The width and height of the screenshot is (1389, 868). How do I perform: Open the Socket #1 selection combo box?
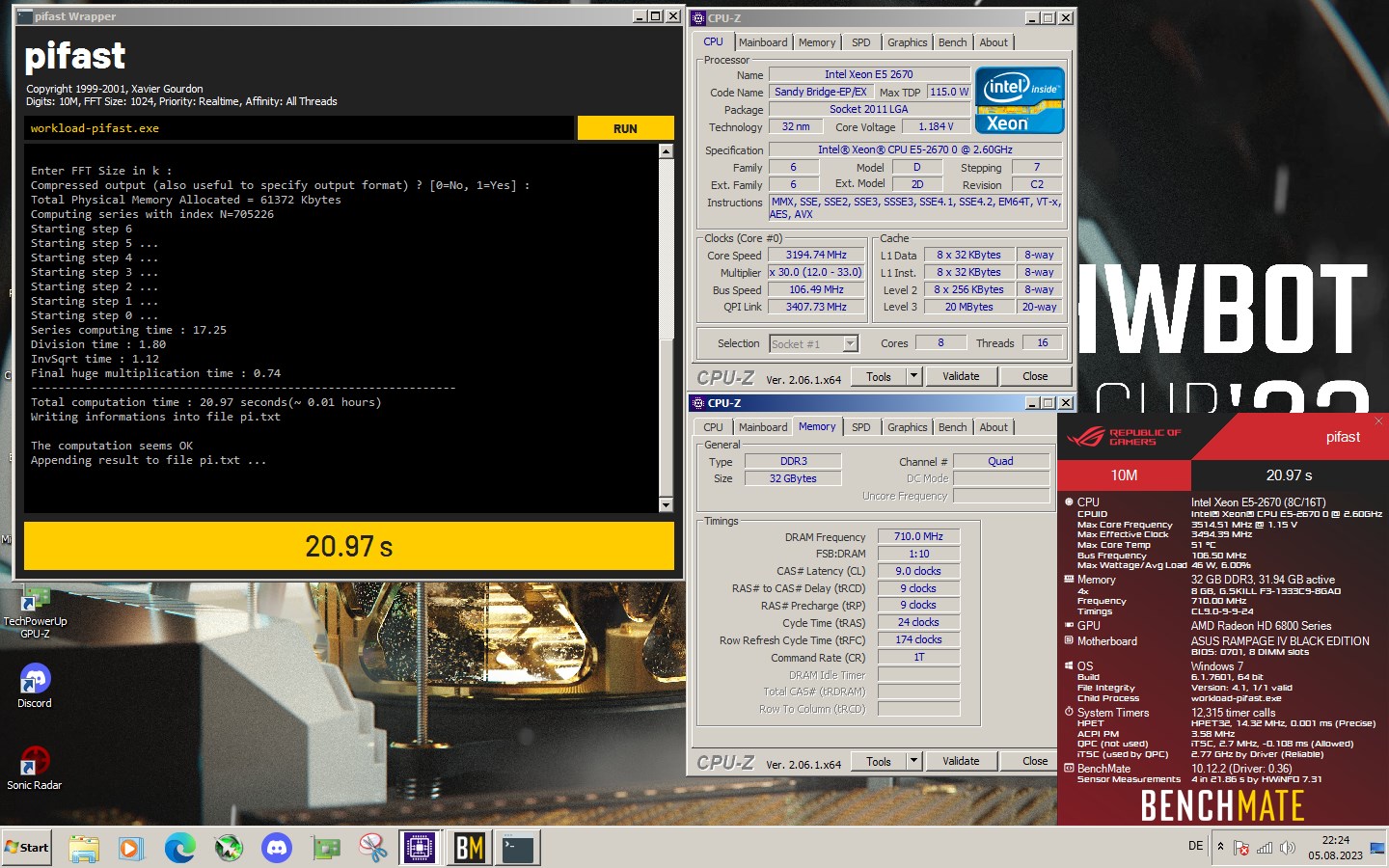coord(814,343)
